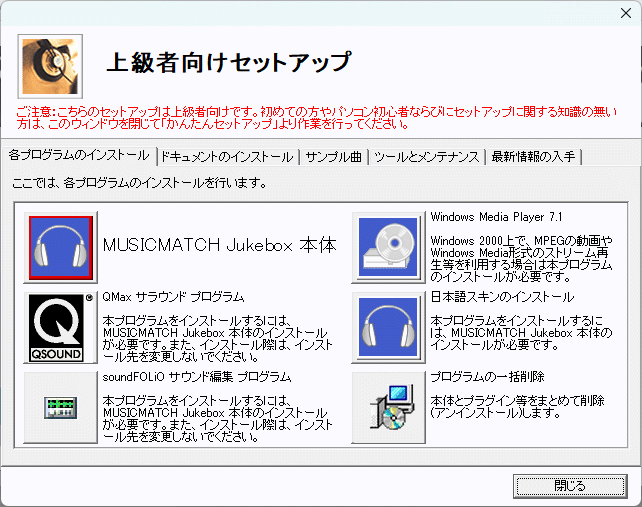Screen dimensions: 642x507
Task: Open the 最新情報の入手 tab
Action: [533, 157]
